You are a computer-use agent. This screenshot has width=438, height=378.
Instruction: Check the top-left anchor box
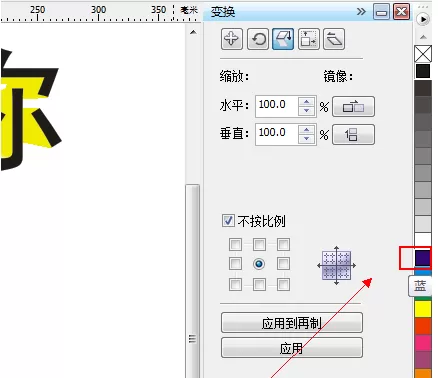click(x=235, y=244)
